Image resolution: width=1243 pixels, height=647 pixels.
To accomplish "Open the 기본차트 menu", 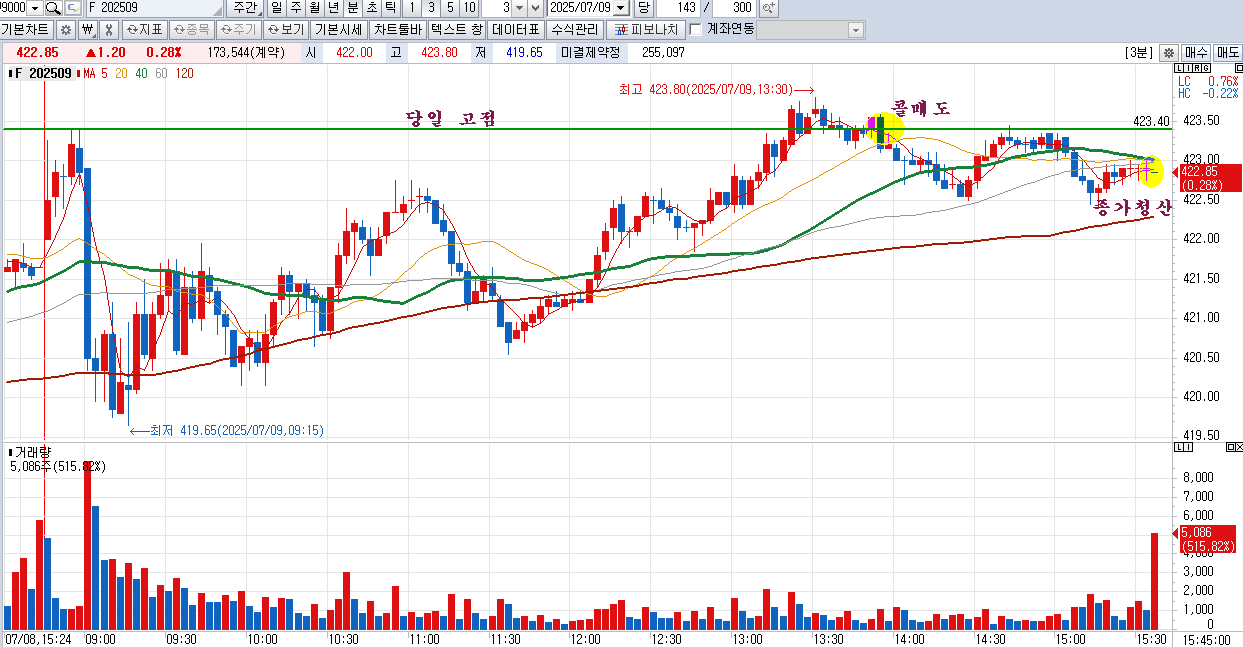I will [27, 30].
